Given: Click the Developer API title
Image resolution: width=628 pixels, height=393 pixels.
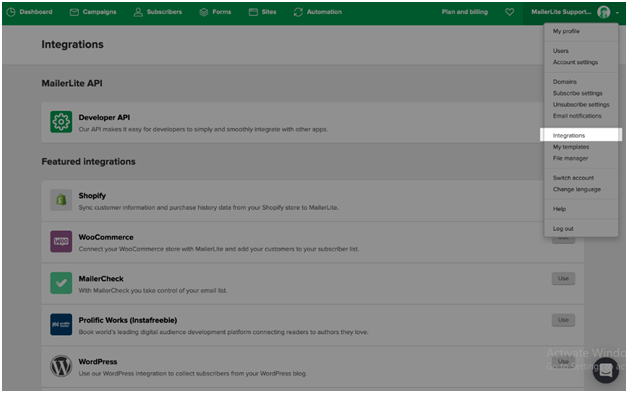Looking at the screenshot, I should click(104, 117).
